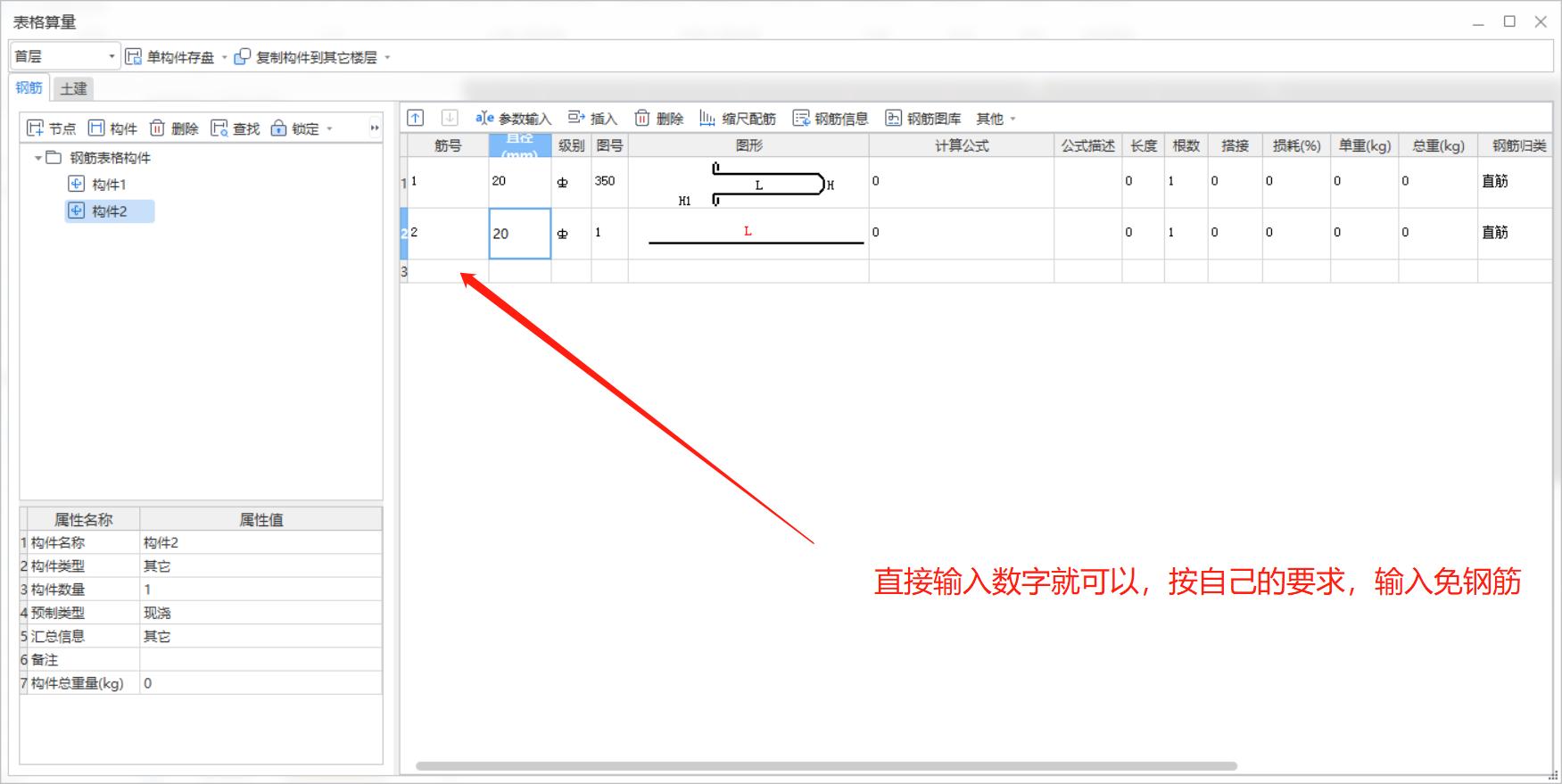Viewport: 1562px width, 784px height.
Task: Minimize the 表格算量 window
Action: pos(1478,22)
